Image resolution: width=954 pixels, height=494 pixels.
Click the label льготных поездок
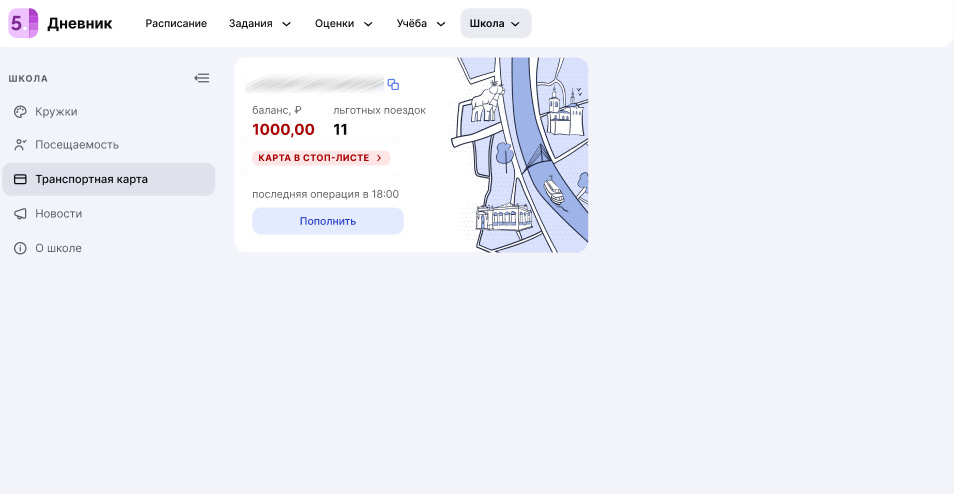coord(380,111)
